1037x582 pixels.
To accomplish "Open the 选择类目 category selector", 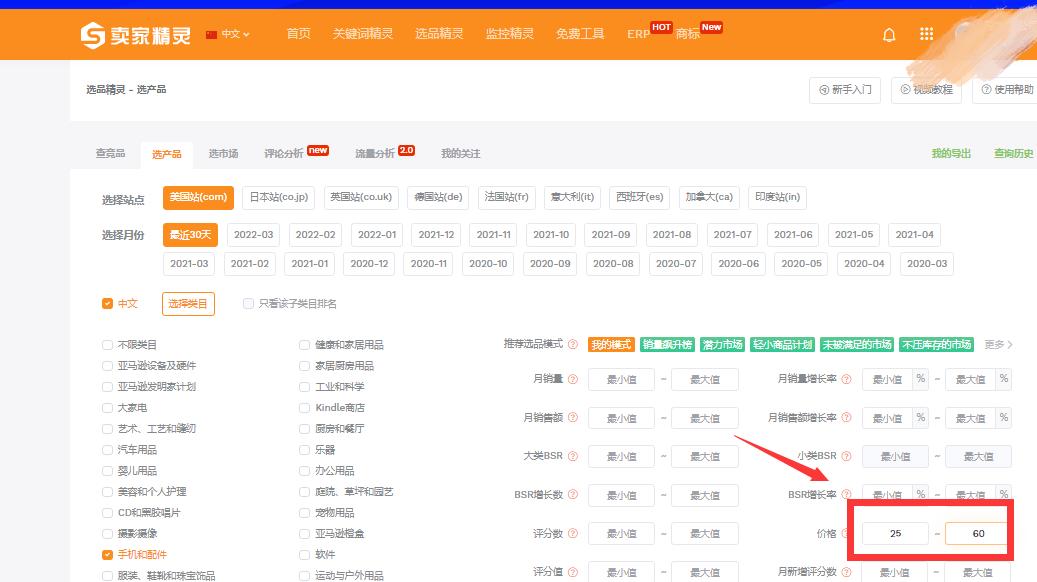I will pos(187,303).
